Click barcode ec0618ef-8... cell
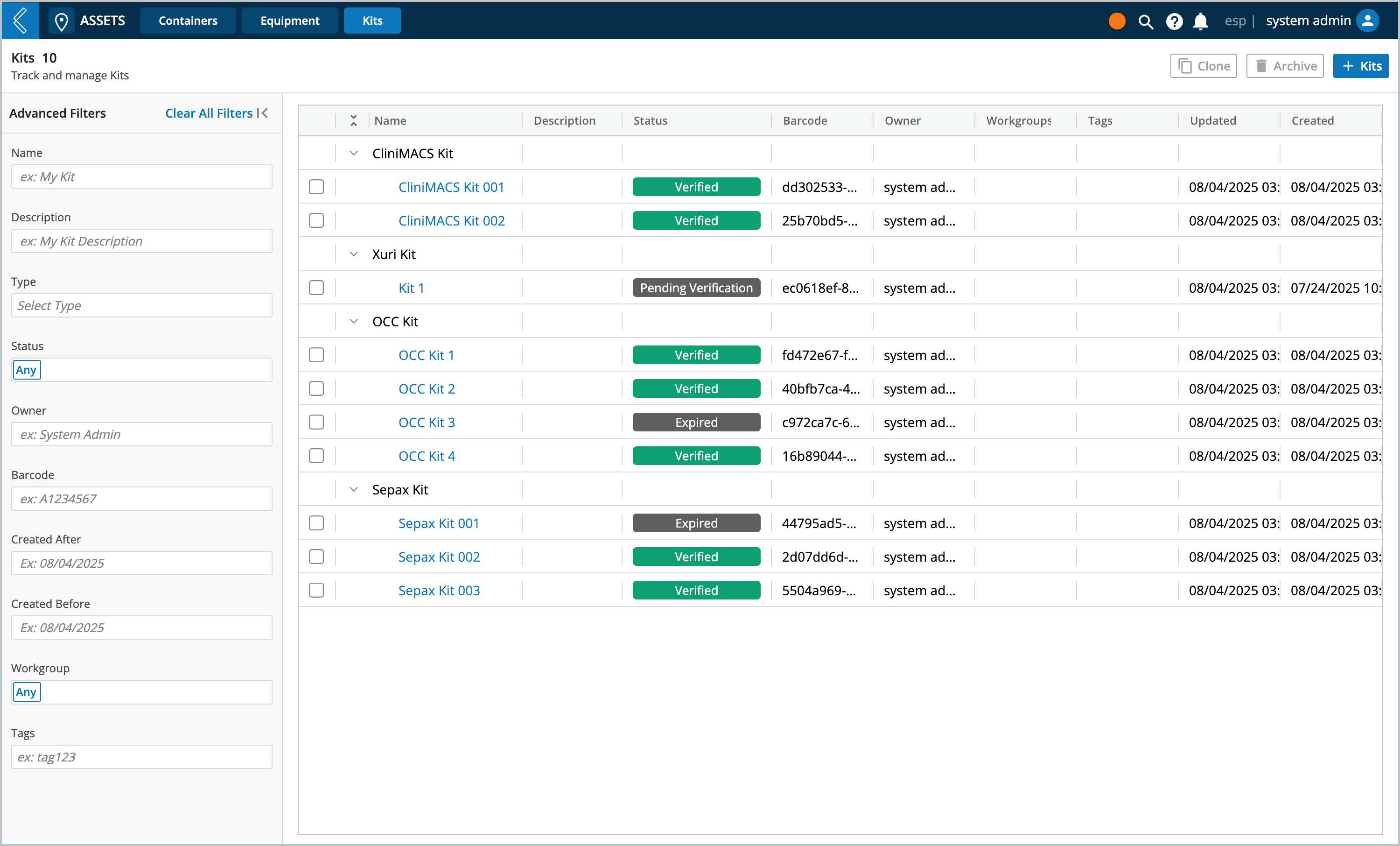 820,288
